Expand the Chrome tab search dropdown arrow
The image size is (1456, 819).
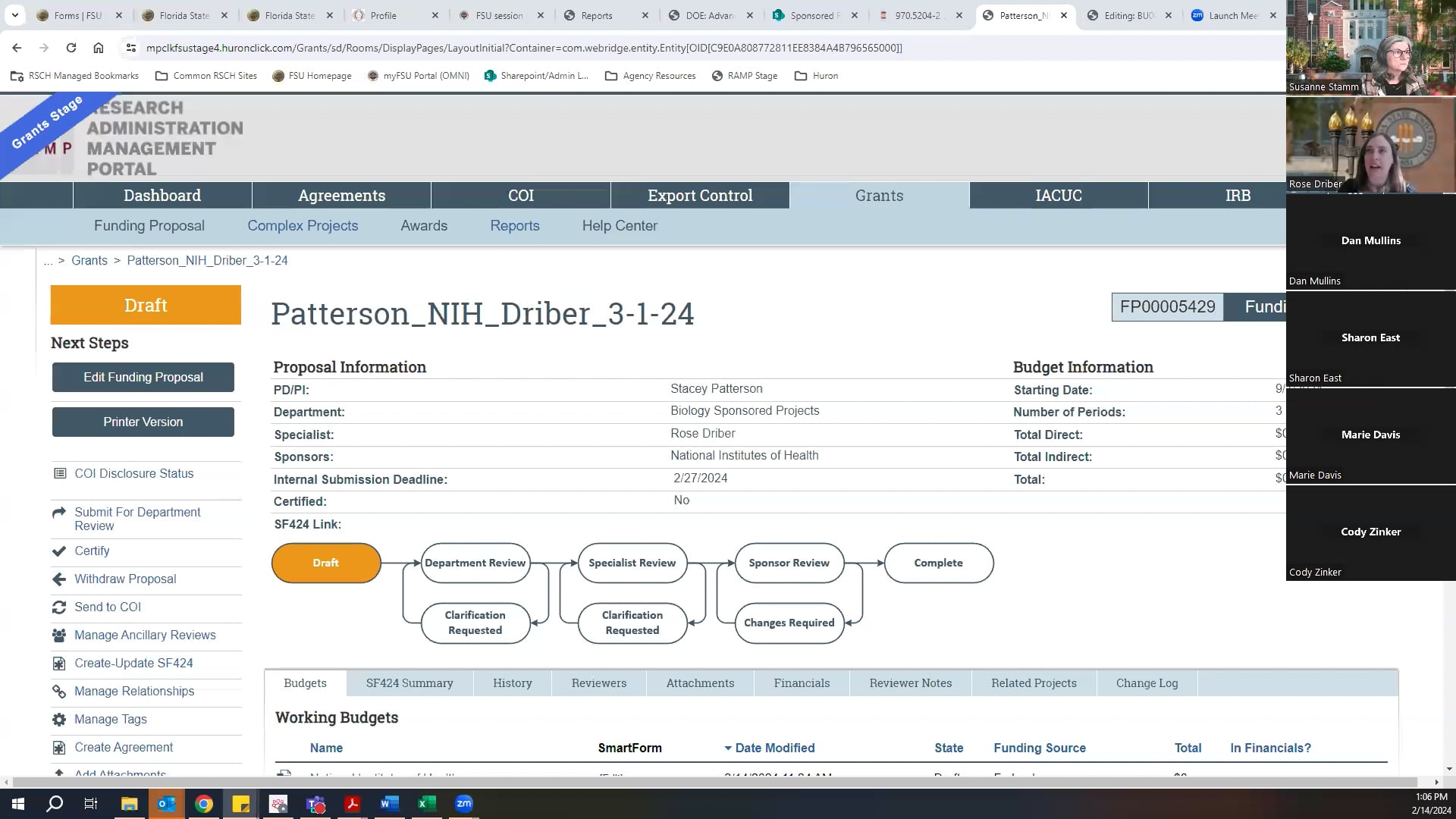[14, 15]
